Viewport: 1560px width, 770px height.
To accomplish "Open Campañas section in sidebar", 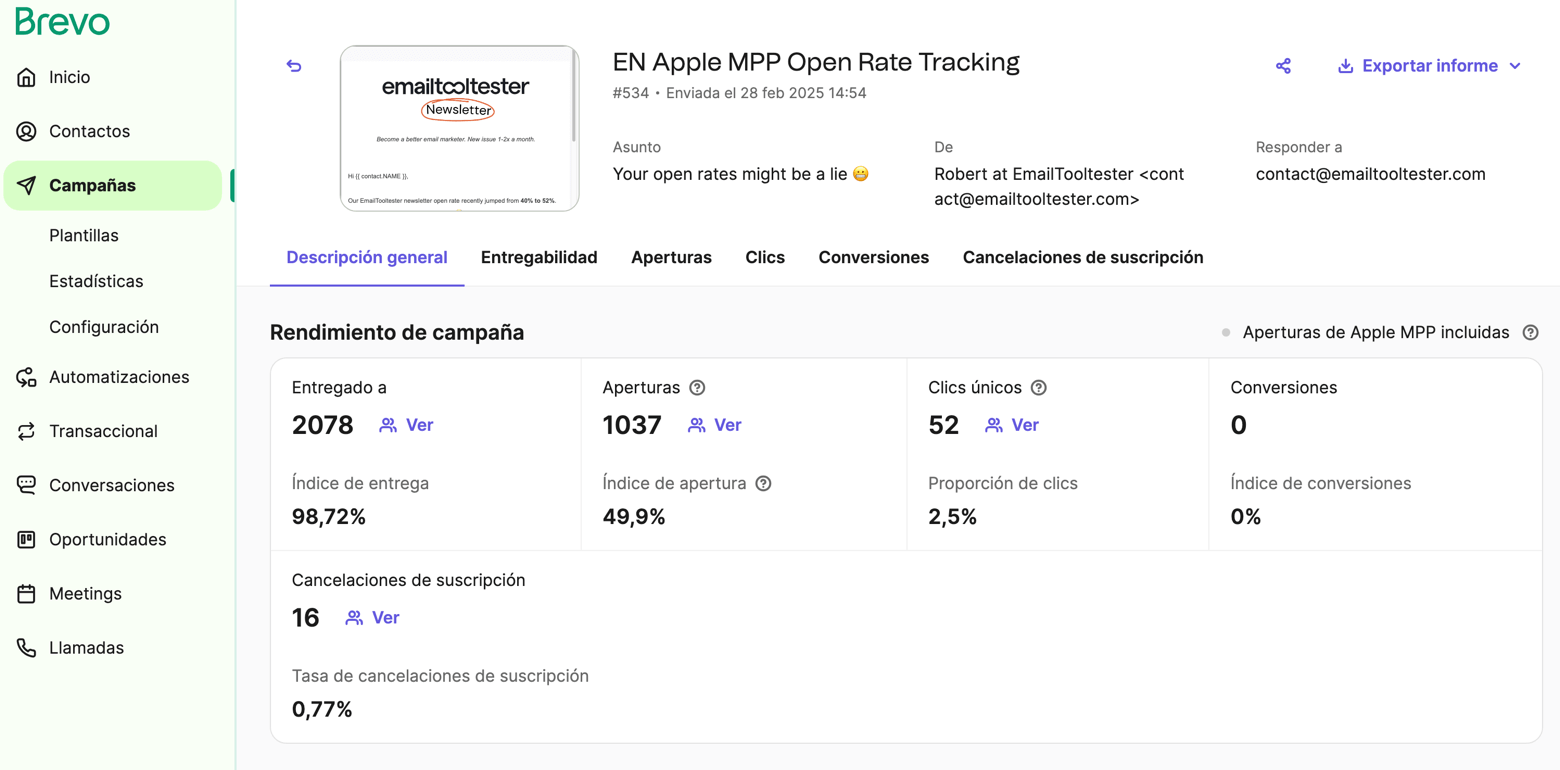I will tap(113, 185).
